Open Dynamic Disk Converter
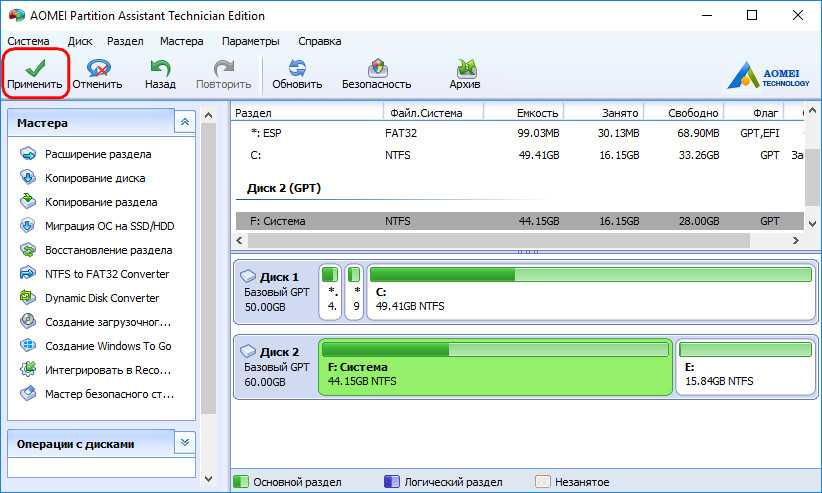Image resolution: width=822 pixels, height=493 pixels. (101, 298)
